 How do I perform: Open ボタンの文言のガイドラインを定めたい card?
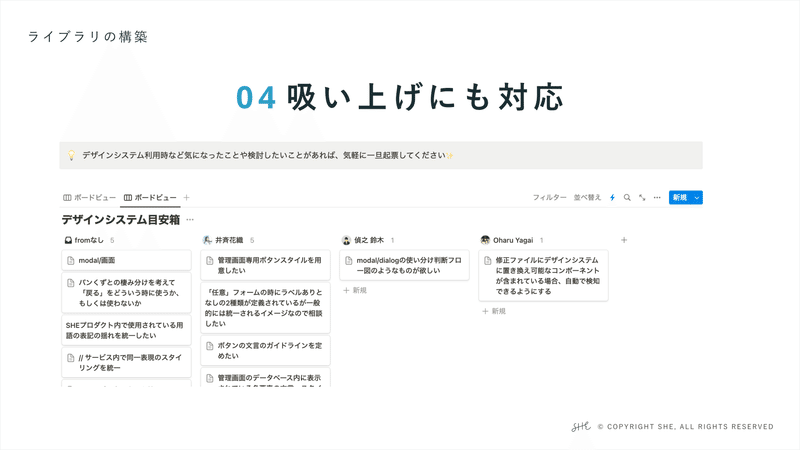click(265, 351)
